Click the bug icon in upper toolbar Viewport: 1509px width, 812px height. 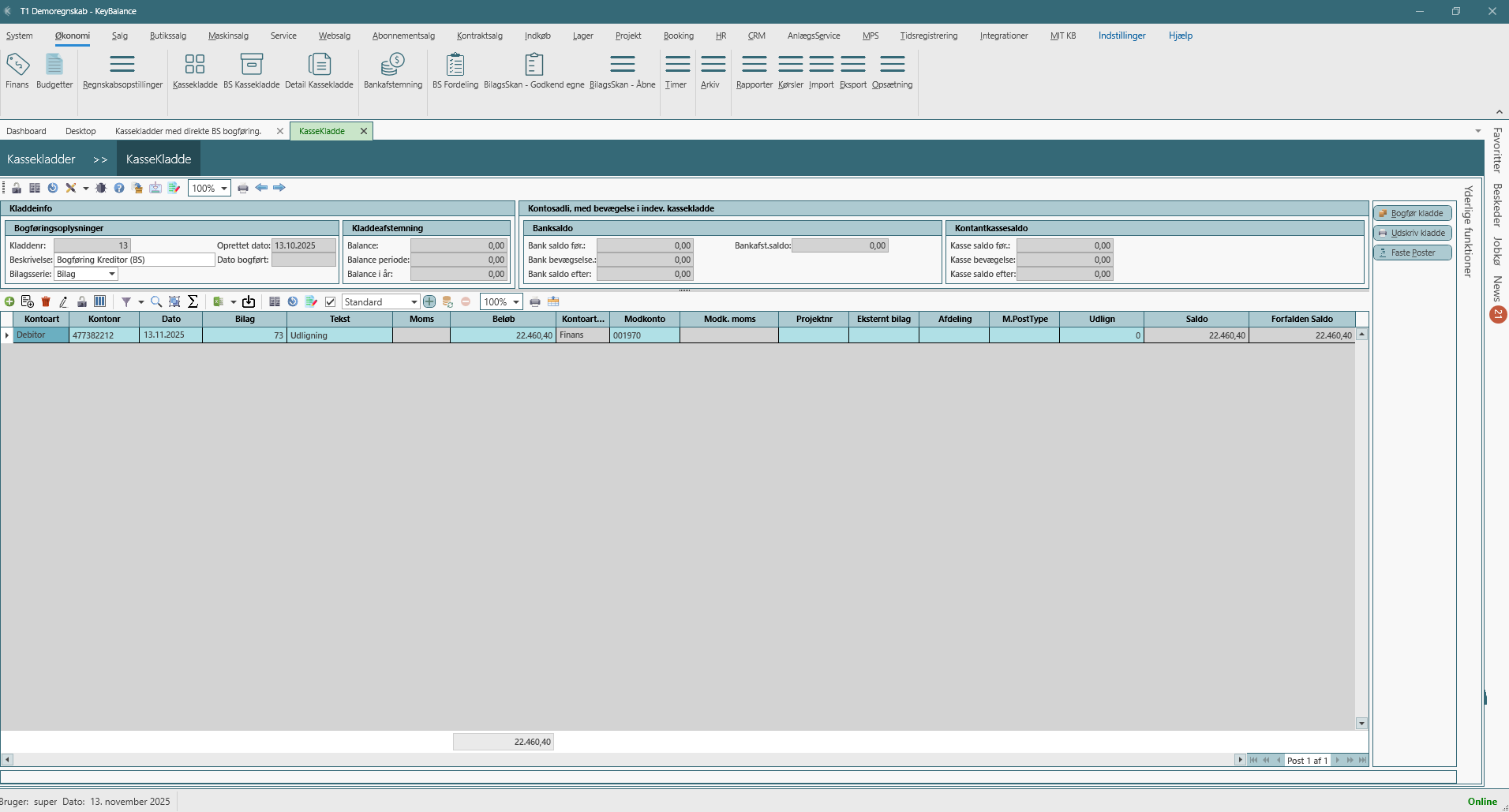[101, 188]
